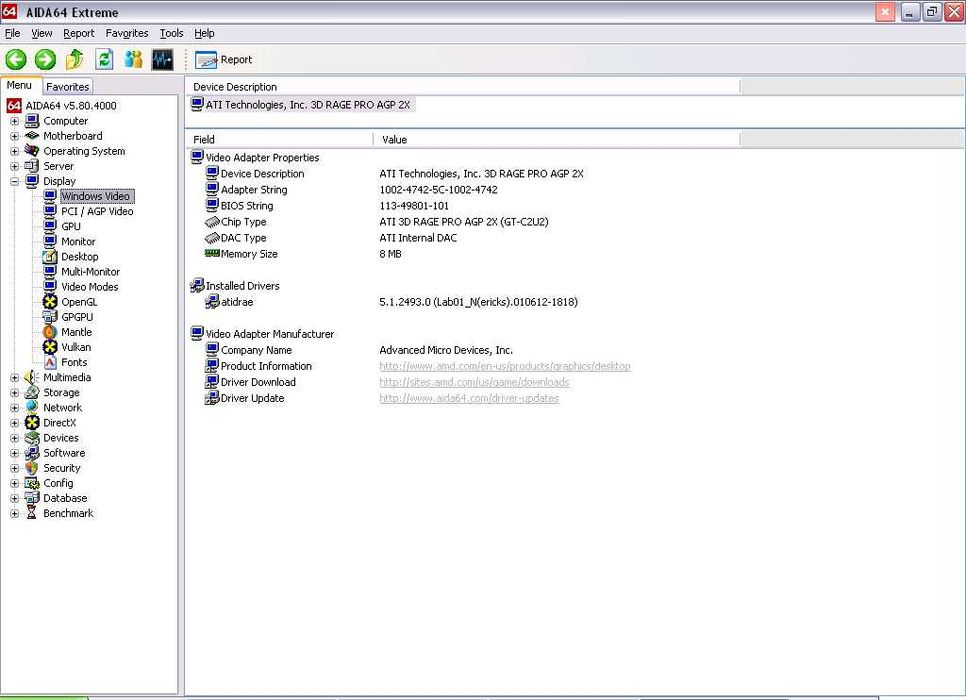Click the Video Modes tree item icon
This screenshot has height=700, width=966.
point(50,287)
